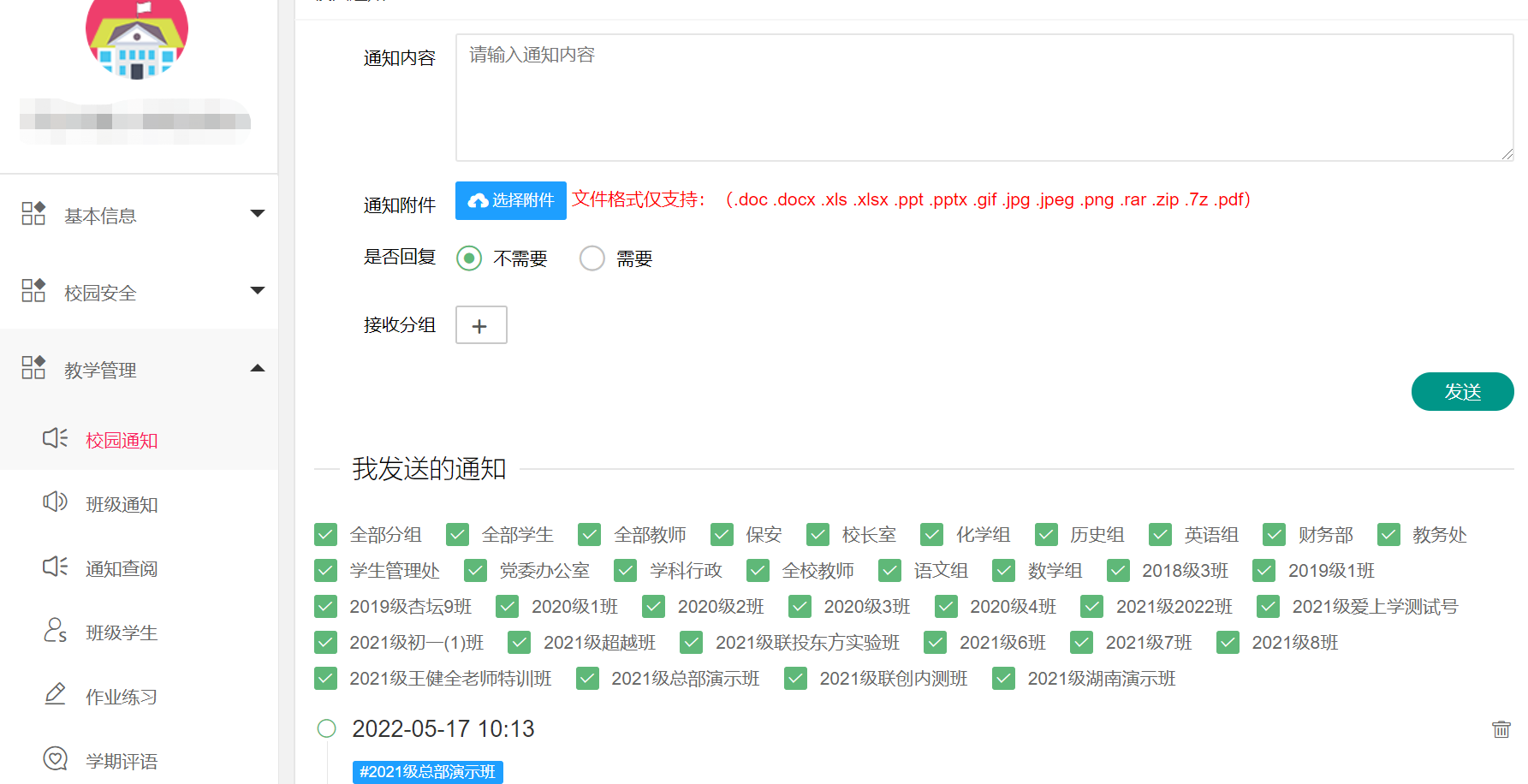Open the 通知查阅 menu item
1528x784 pixels.
pyautogui.click(x=122, y=568)
